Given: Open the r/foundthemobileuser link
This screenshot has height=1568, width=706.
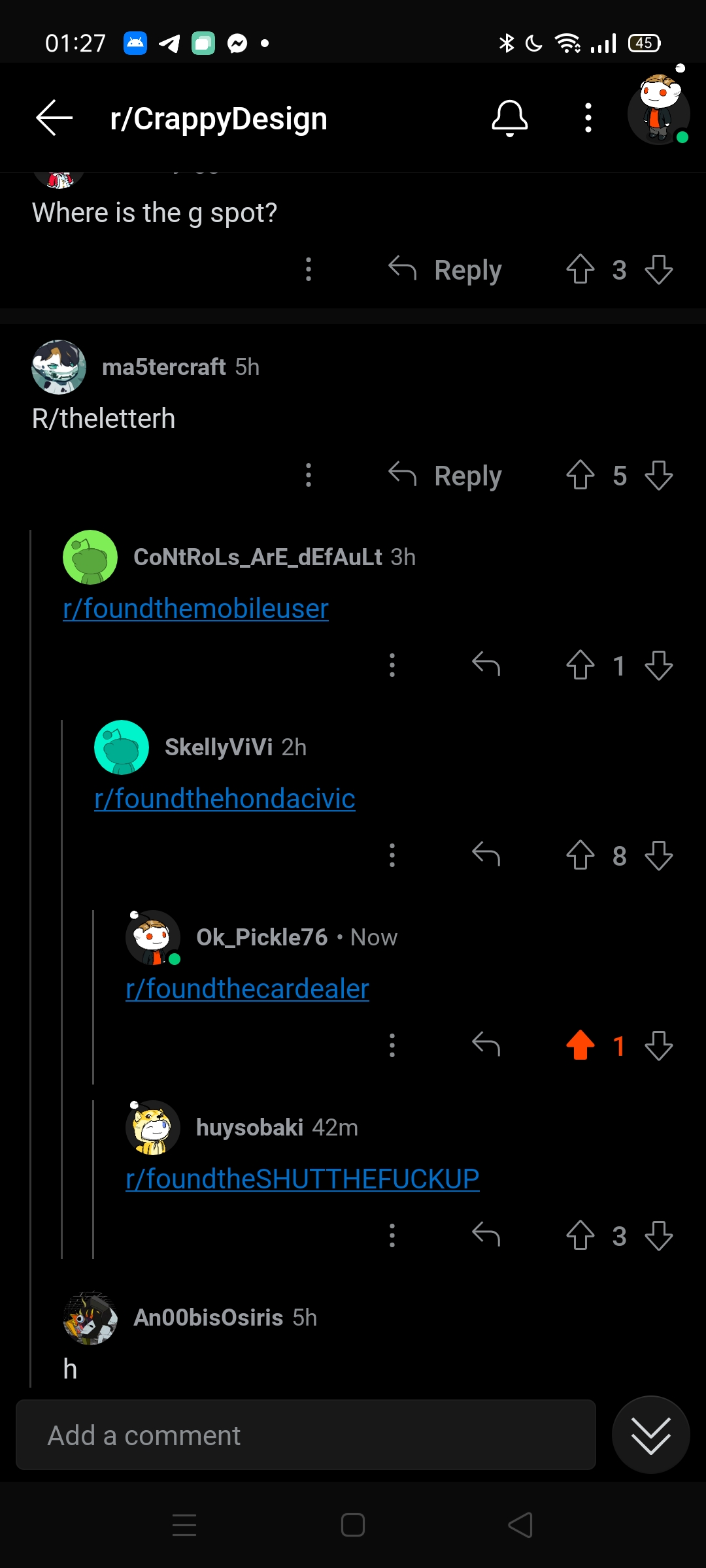Looking at the screenshot, I should 195,608.
